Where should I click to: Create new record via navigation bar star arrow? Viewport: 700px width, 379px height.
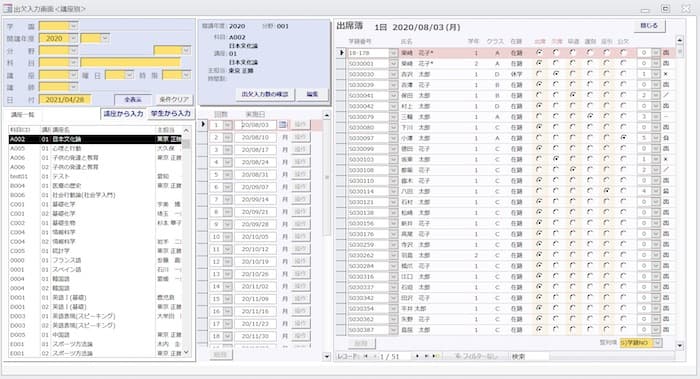436,357
